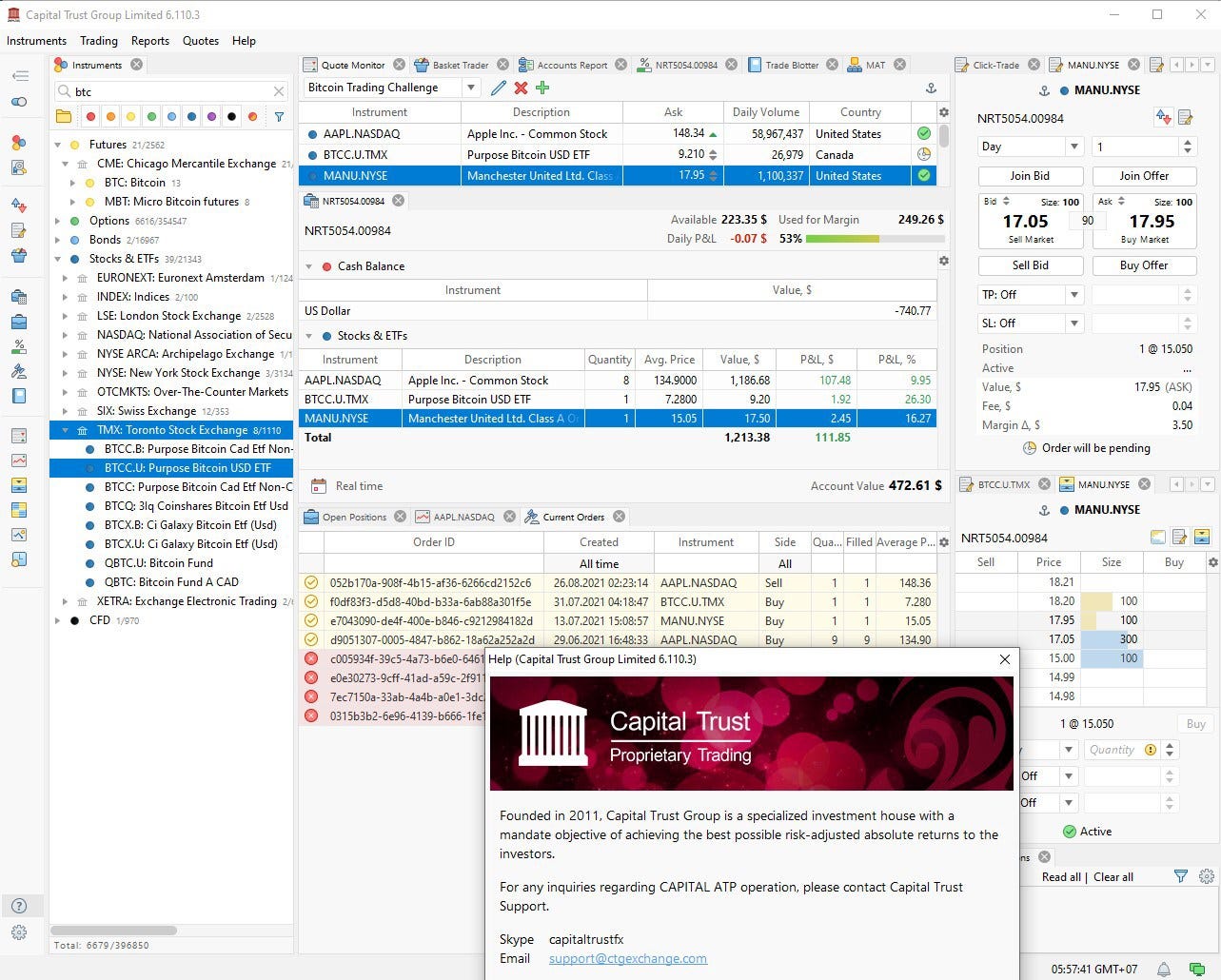Open gear settings for account positions table
1221x980 pixels.
point(943,261)
